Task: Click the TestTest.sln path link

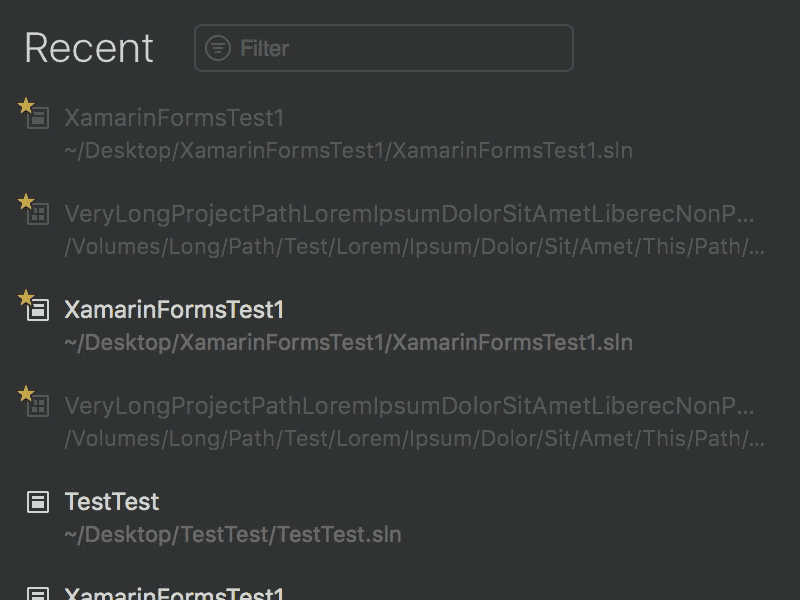Action: point(232,534)
